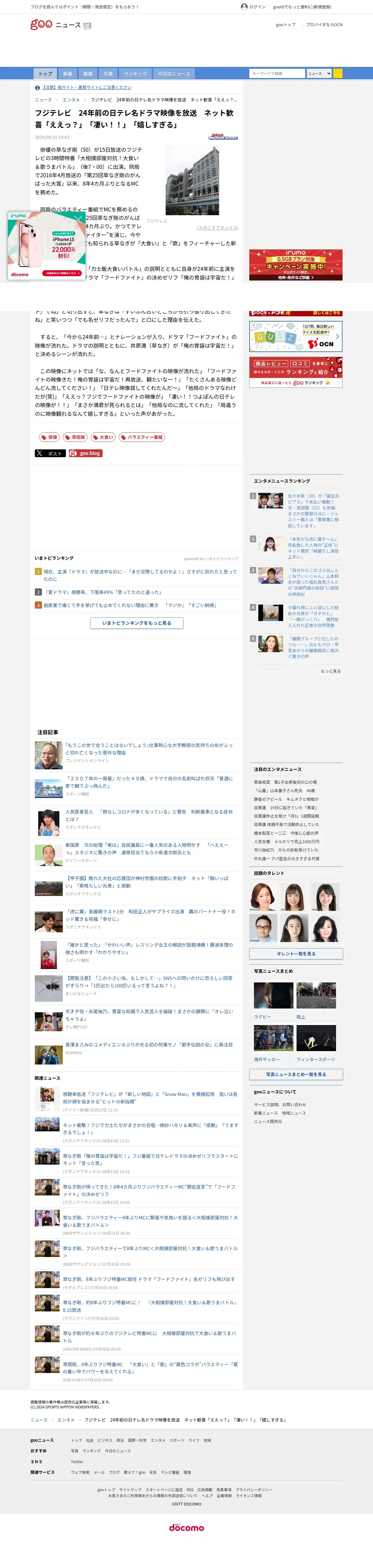
Task: Open ranking 1 佐々木希 article thumbnail
Action: (x=271, y=501)
